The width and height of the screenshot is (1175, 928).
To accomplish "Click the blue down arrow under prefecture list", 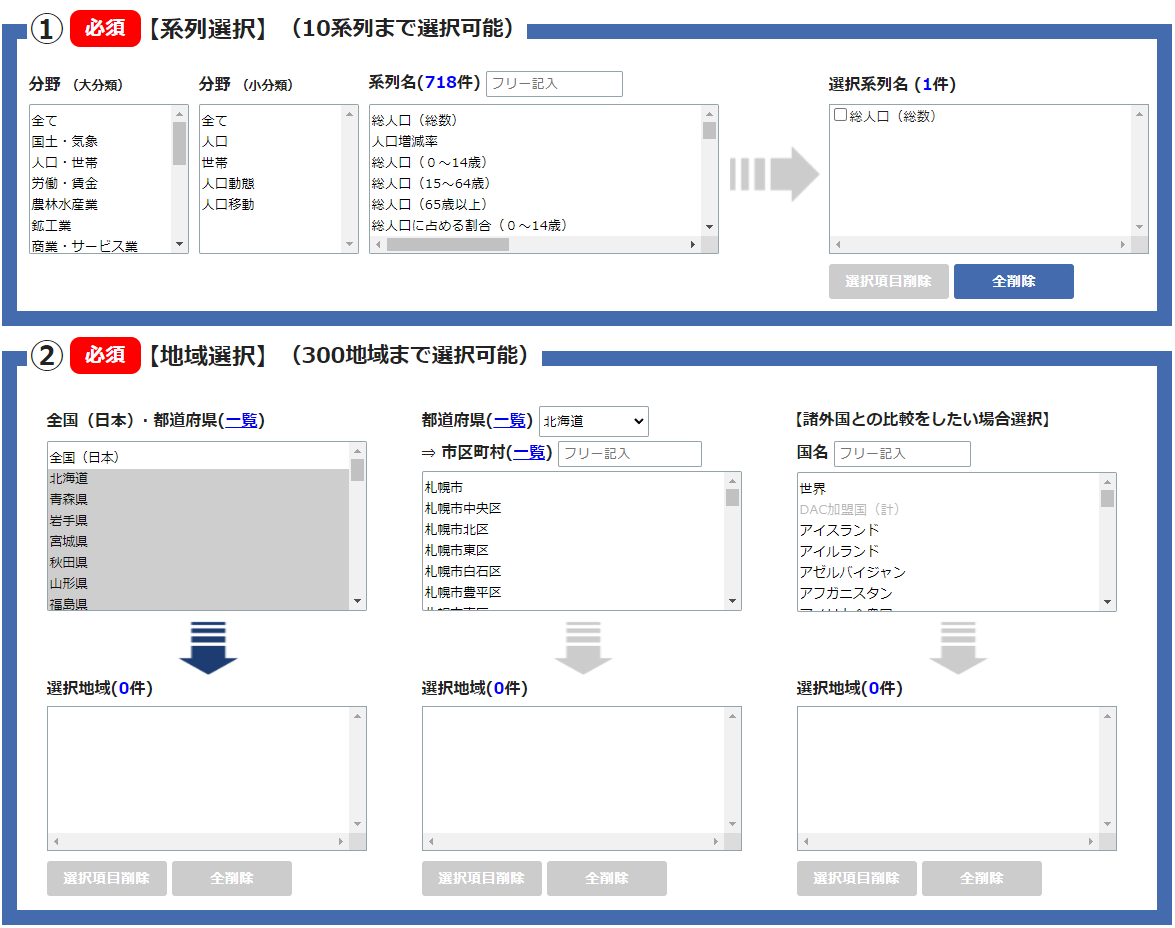I will [207, 647].
